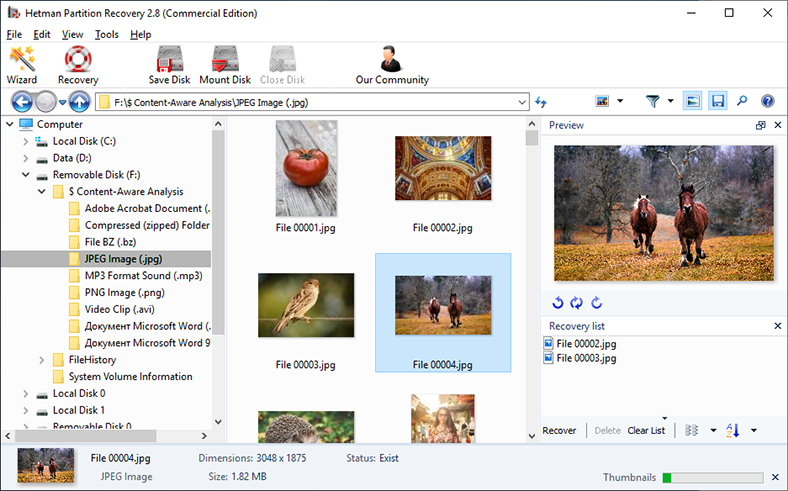Go back with the blue back arrow

22,102
